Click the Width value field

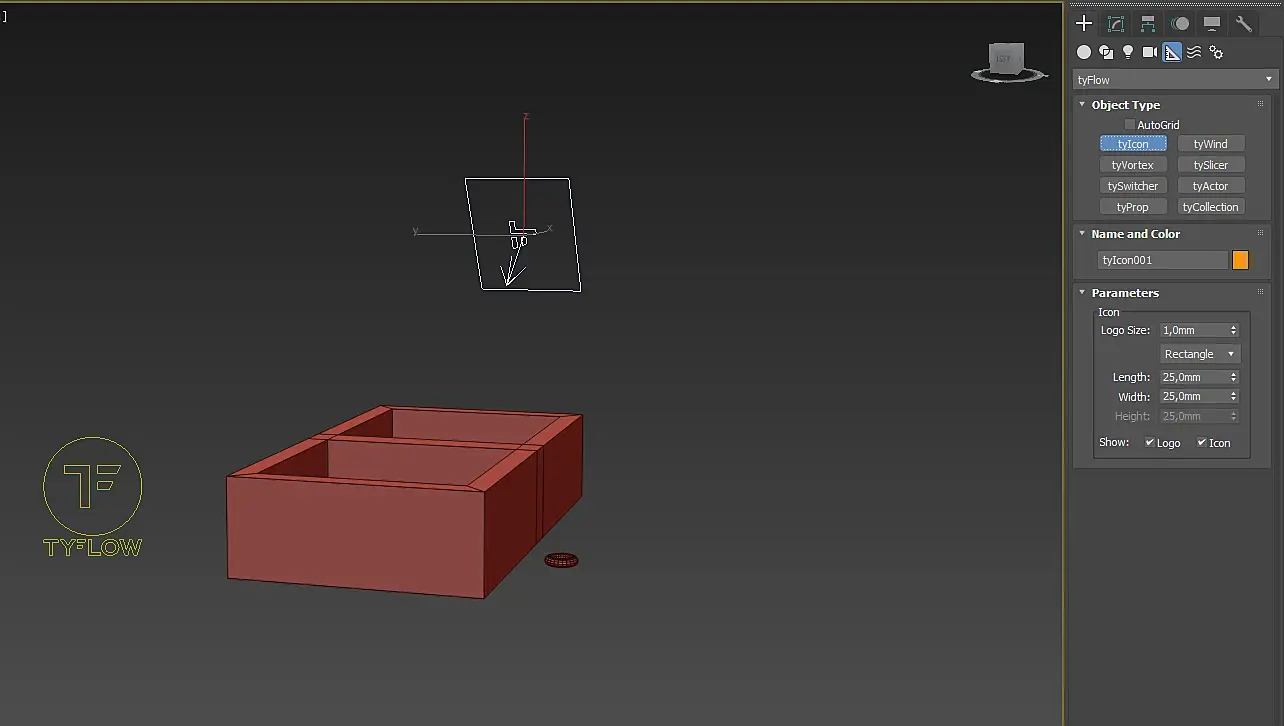point(1193,396)
